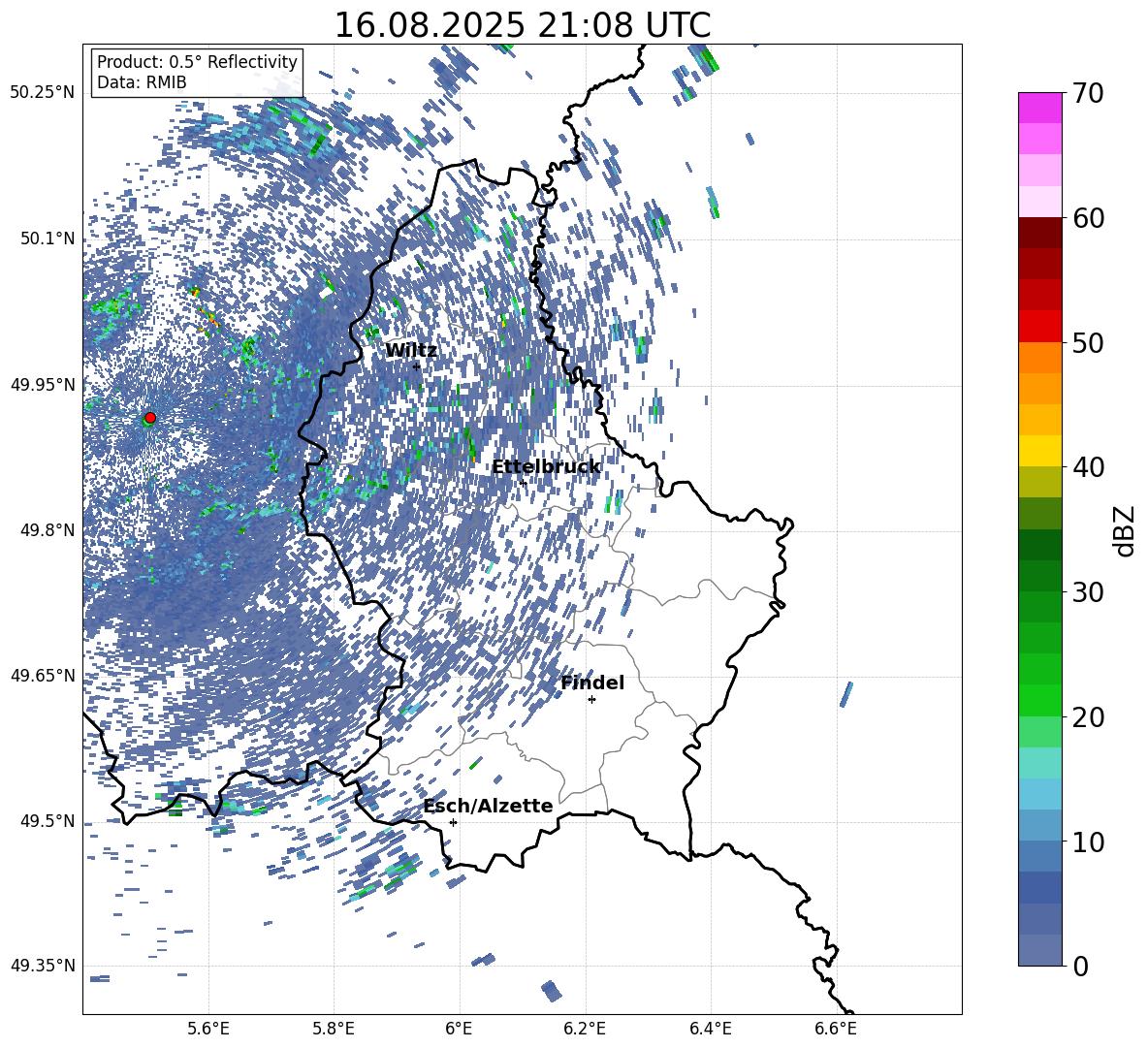Click the 60 colorbar tick label
The image size is (1148, 1048).
1088,218
